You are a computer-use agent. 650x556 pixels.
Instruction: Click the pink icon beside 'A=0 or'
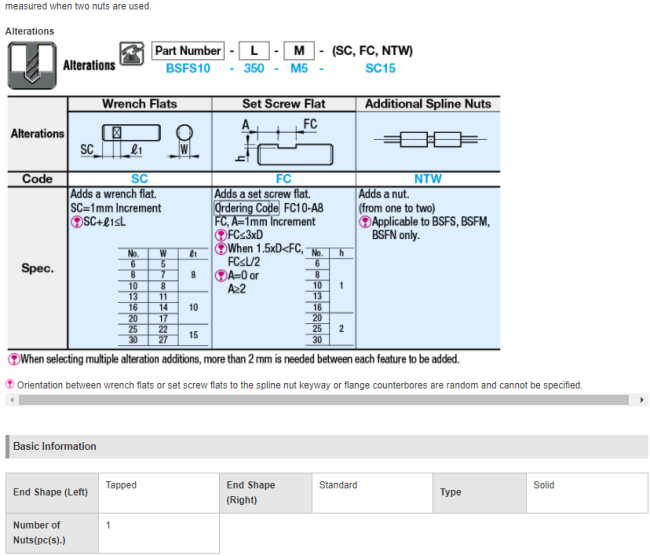pyautogui.click(x=220, y=274)
